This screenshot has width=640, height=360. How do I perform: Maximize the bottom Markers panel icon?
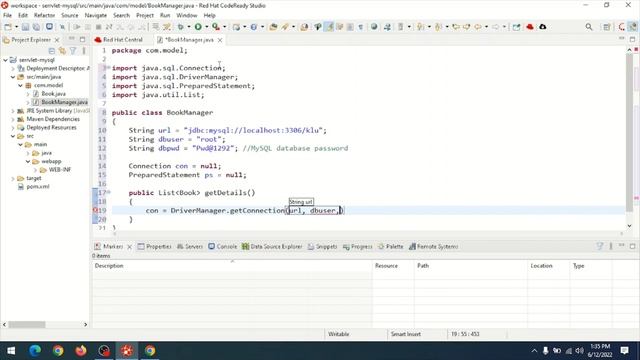pyautogui.click(x=632, y=246)
